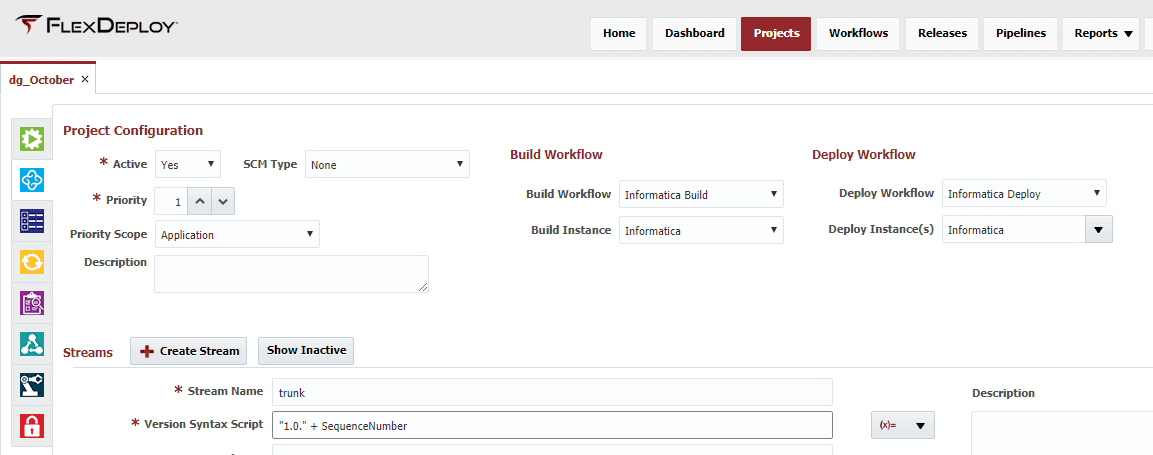Click the Show Inactive button
This screenshot has width=1153, height=455.
306,351
